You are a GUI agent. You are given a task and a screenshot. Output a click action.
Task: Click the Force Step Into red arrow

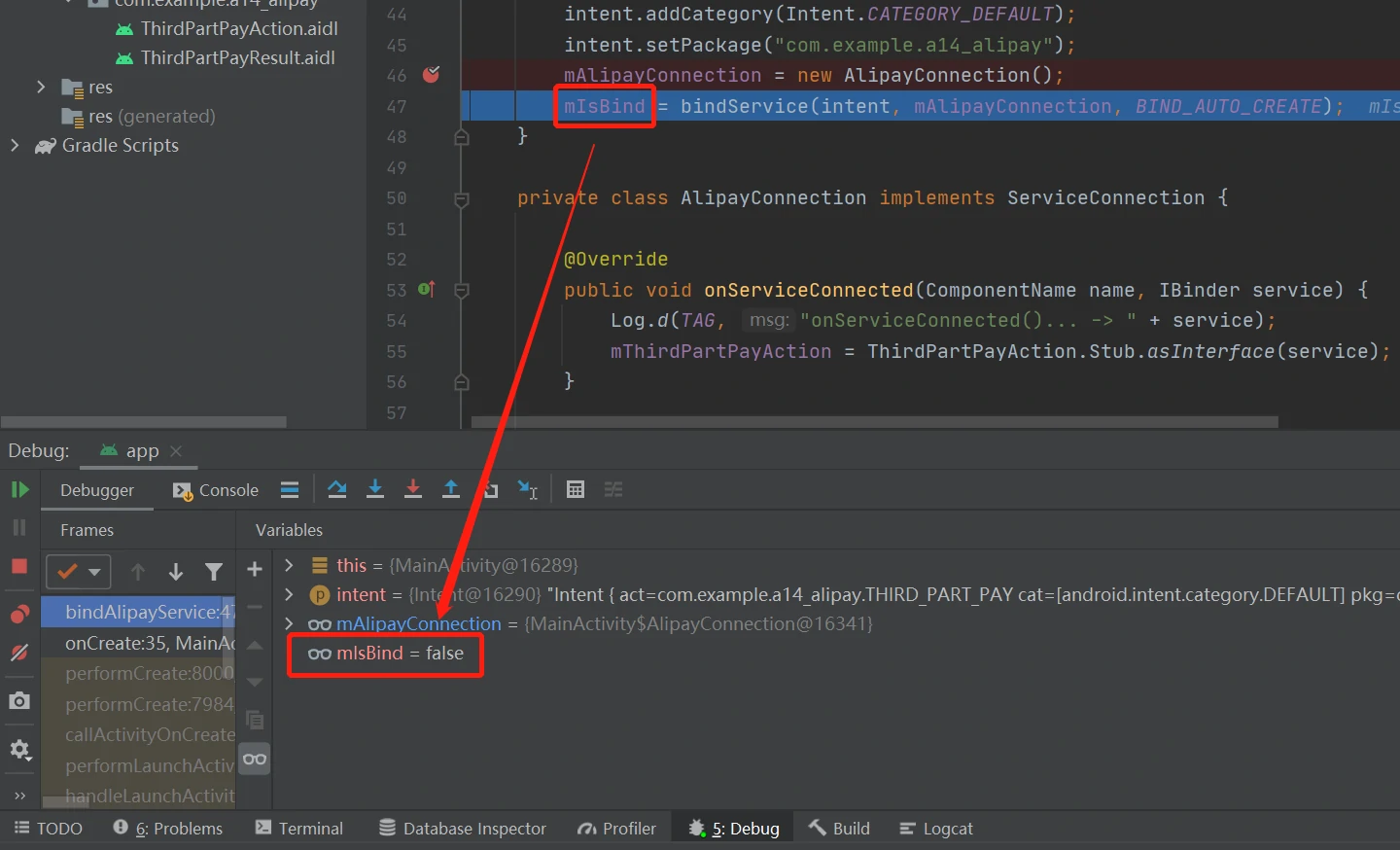coord(413,489)
